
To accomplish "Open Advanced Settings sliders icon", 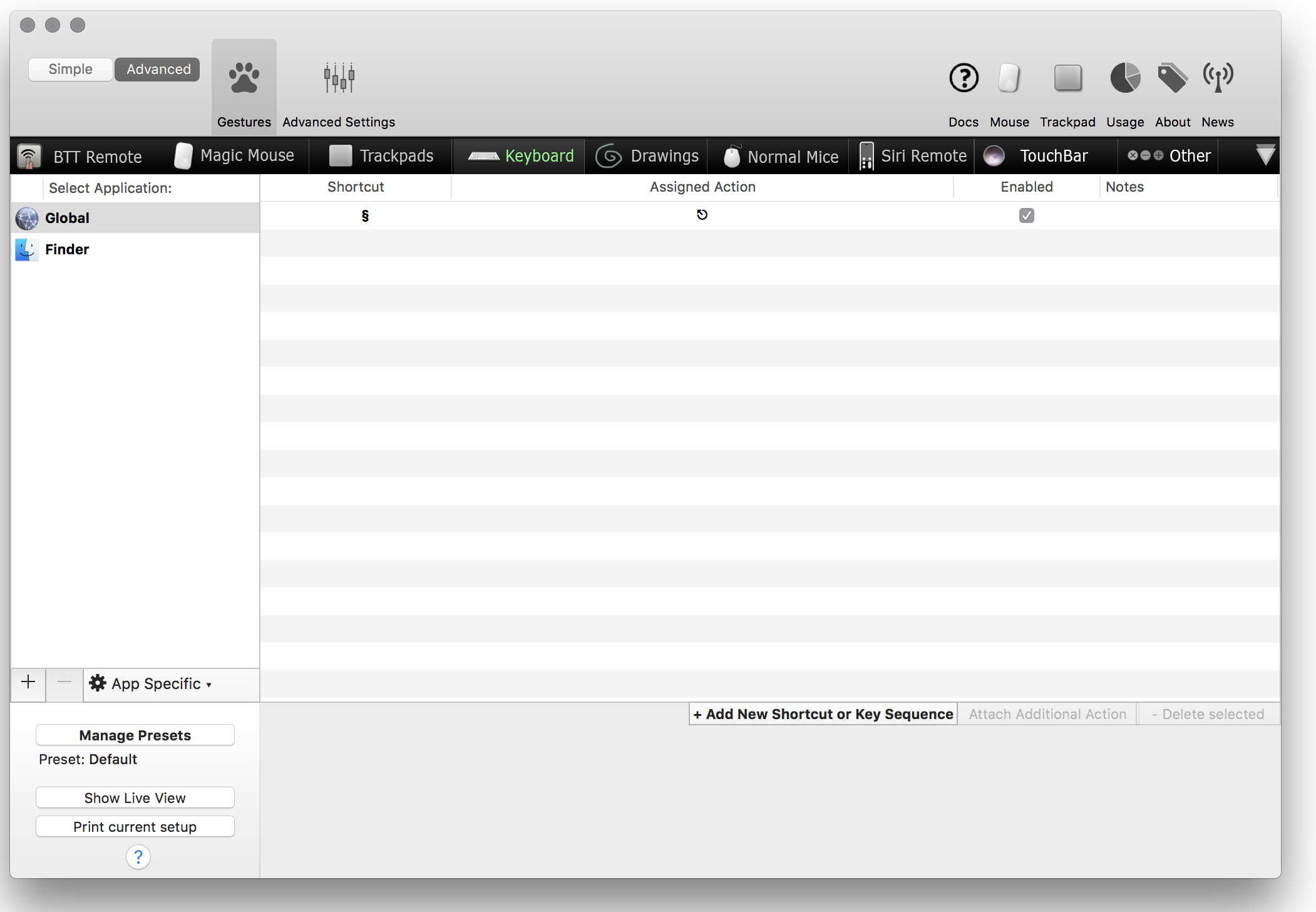I will pyautogui.click(x=339, y=78).
